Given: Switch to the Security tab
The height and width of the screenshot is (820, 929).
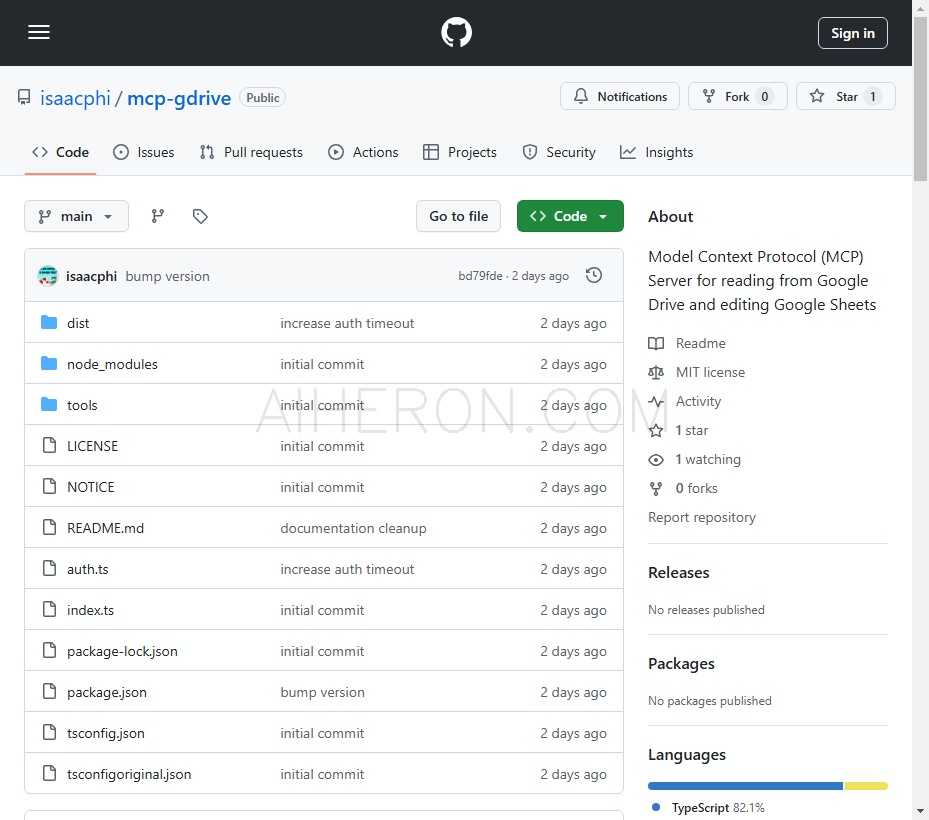Looking at the screenshot, I should coord(559,152).
